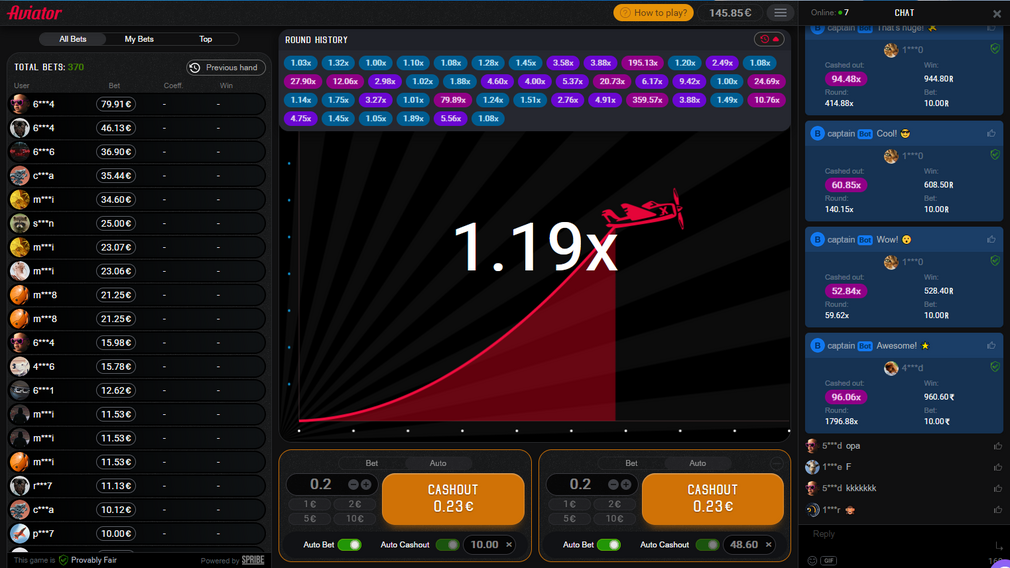This screenshot has height=568, width=1010.
Task: Toggle Auto Cashout next to 48.60 field
Action: 707,545
